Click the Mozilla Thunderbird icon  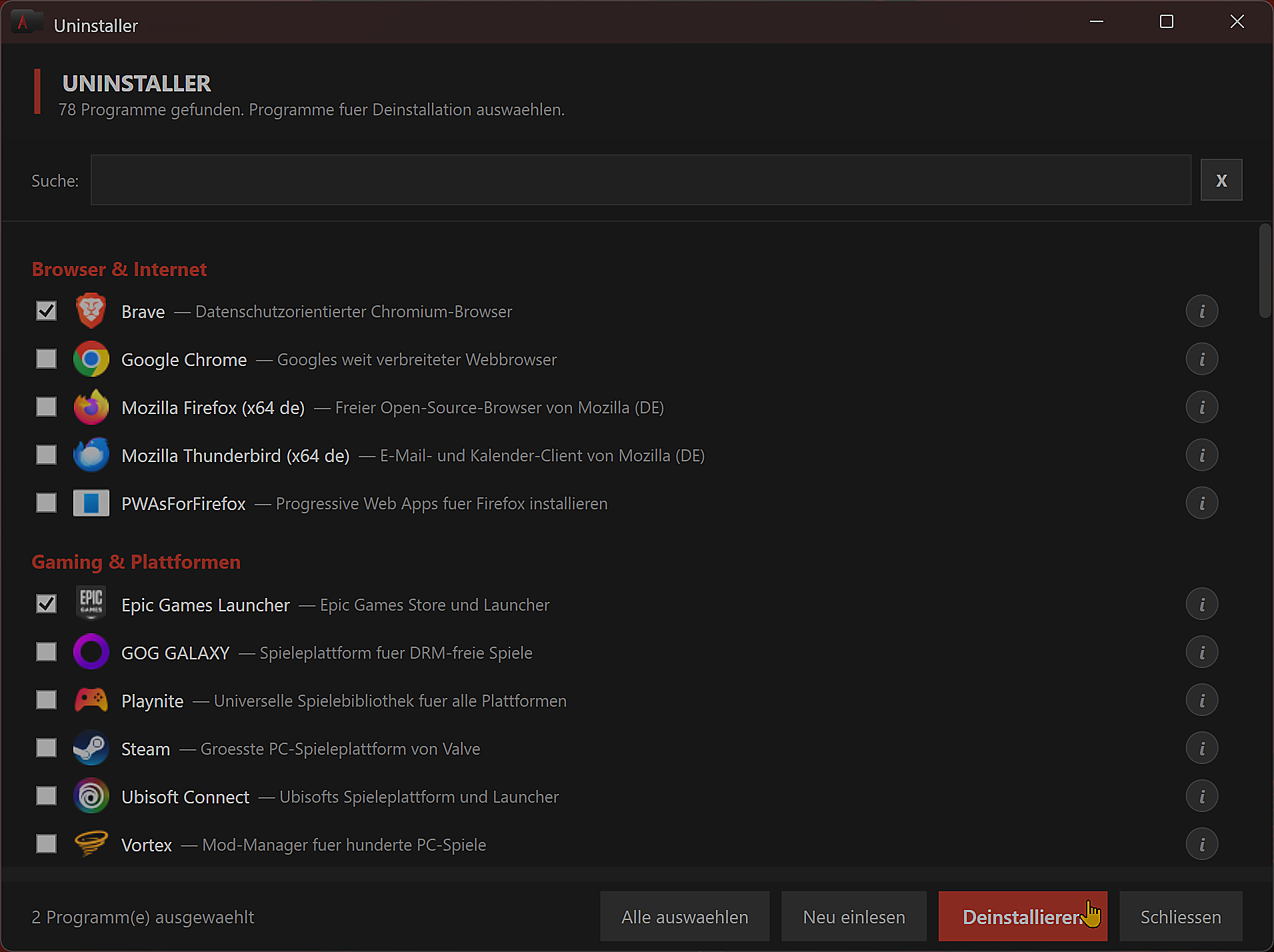[91, 455]
